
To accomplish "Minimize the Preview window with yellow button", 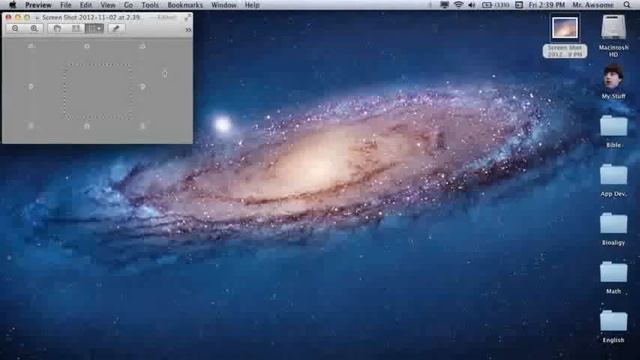I will click(x=18, y=18).
